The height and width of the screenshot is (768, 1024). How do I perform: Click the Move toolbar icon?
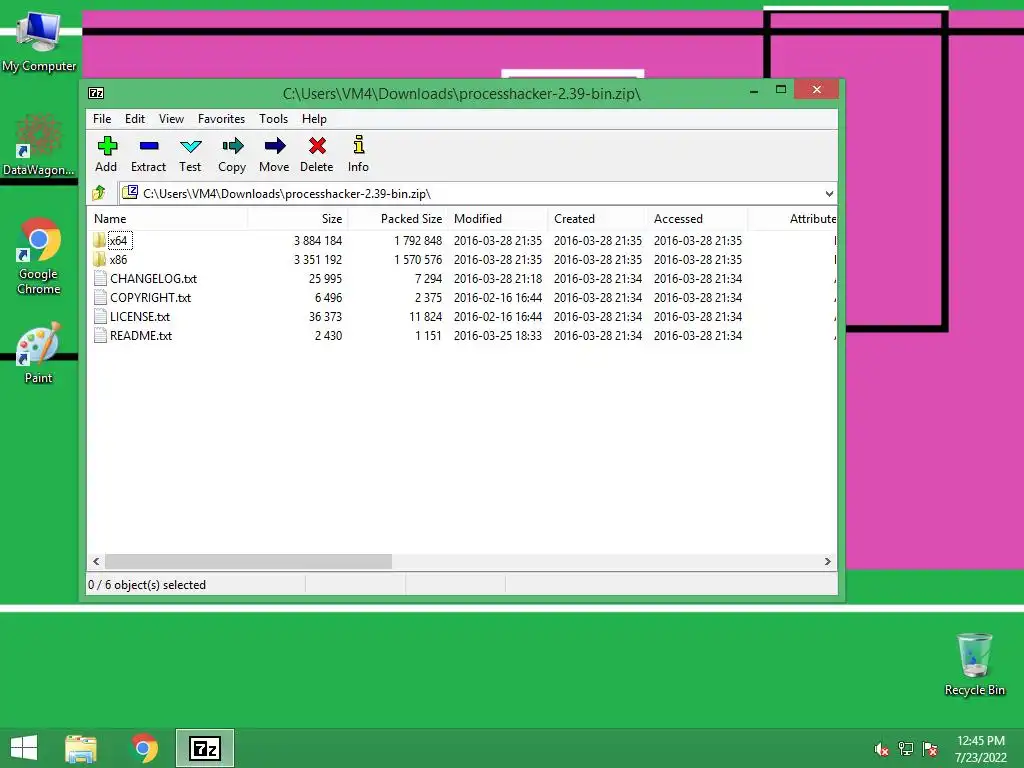click(x=275, y=146)
